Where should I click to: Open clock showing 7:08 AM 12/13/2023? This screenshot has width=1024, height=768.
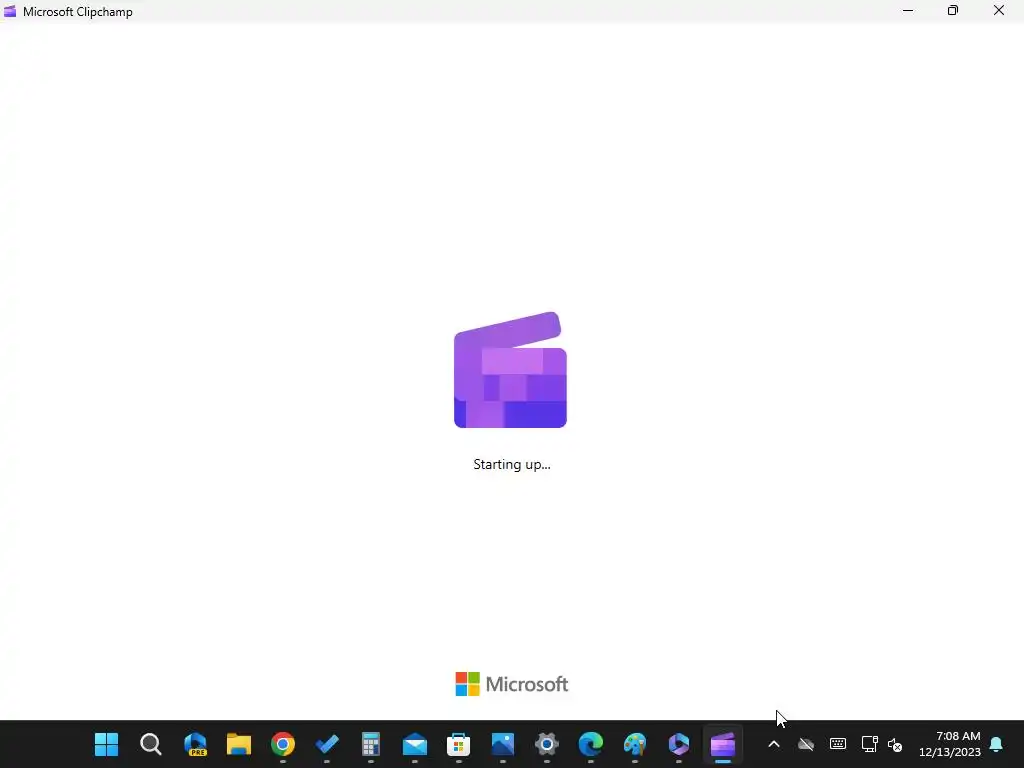(x=950, y=744)
